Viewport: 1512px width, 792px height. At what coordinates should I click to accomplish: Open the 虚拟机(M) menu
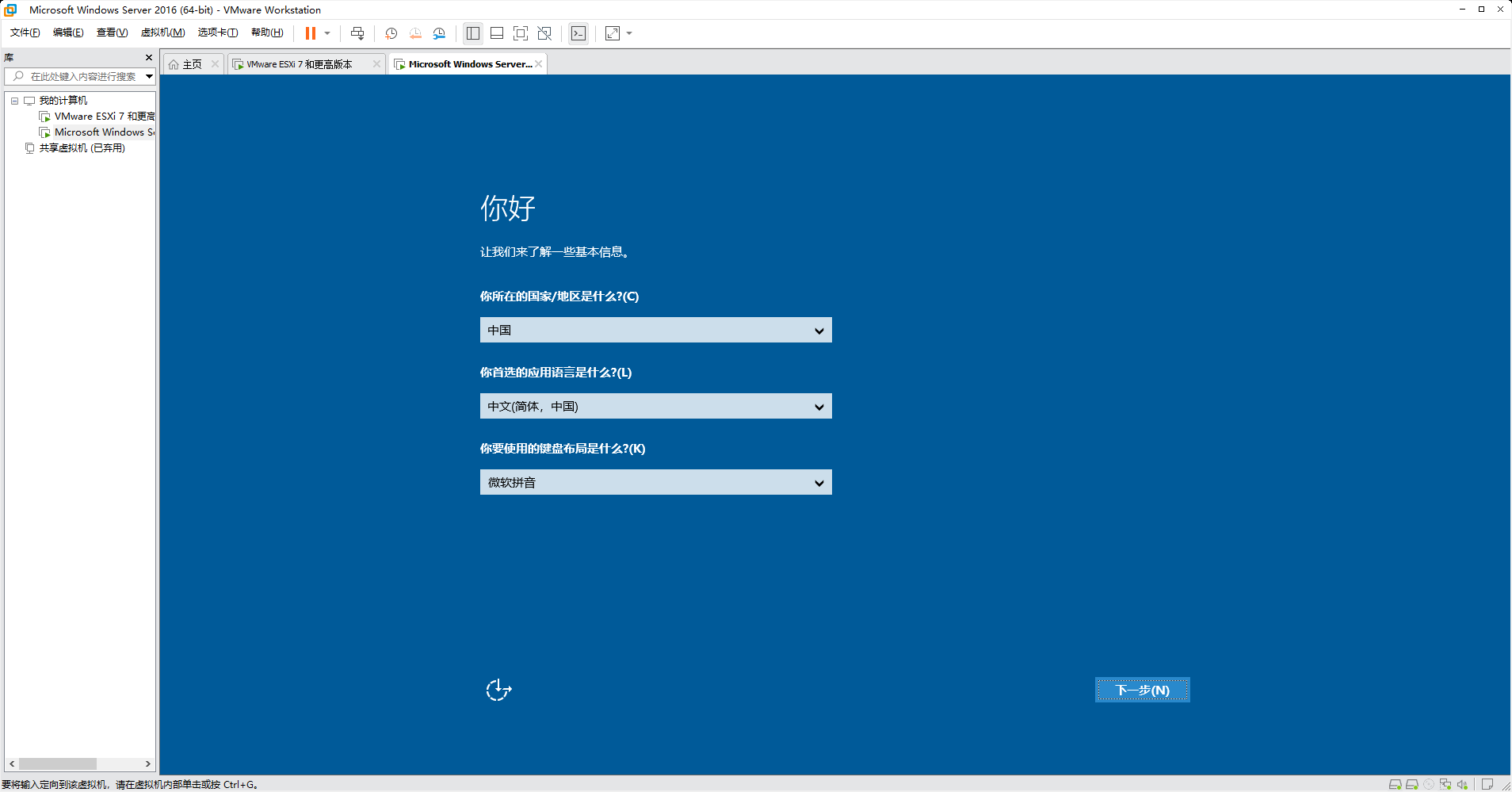[162, 33]
